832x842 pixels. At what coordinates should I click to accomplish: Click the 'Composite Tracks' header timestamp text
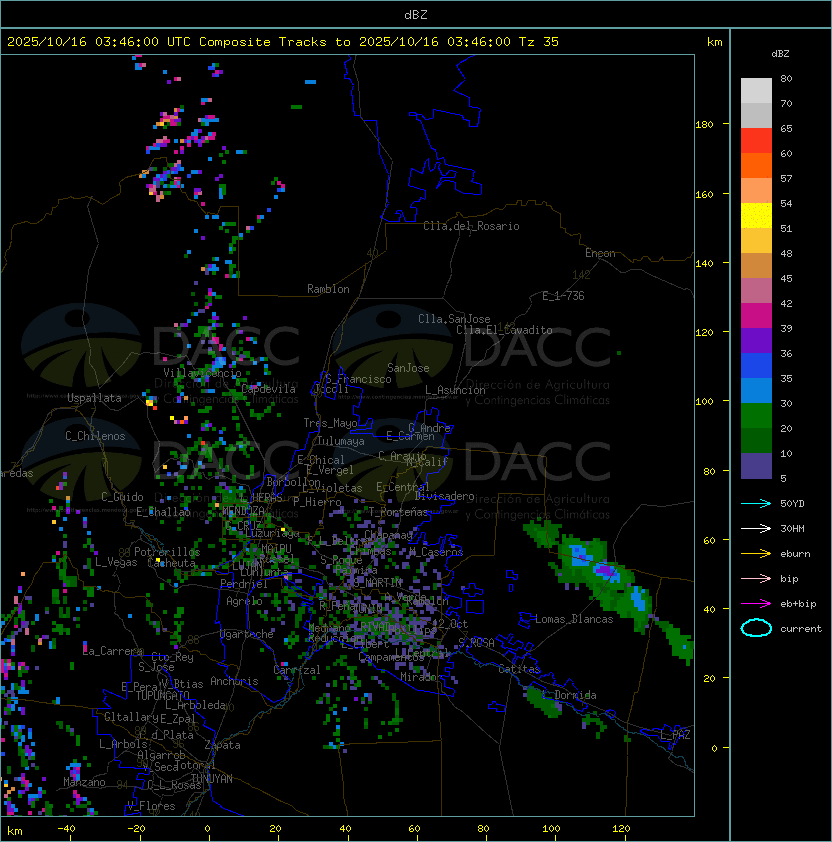click(x=283, y=42)
